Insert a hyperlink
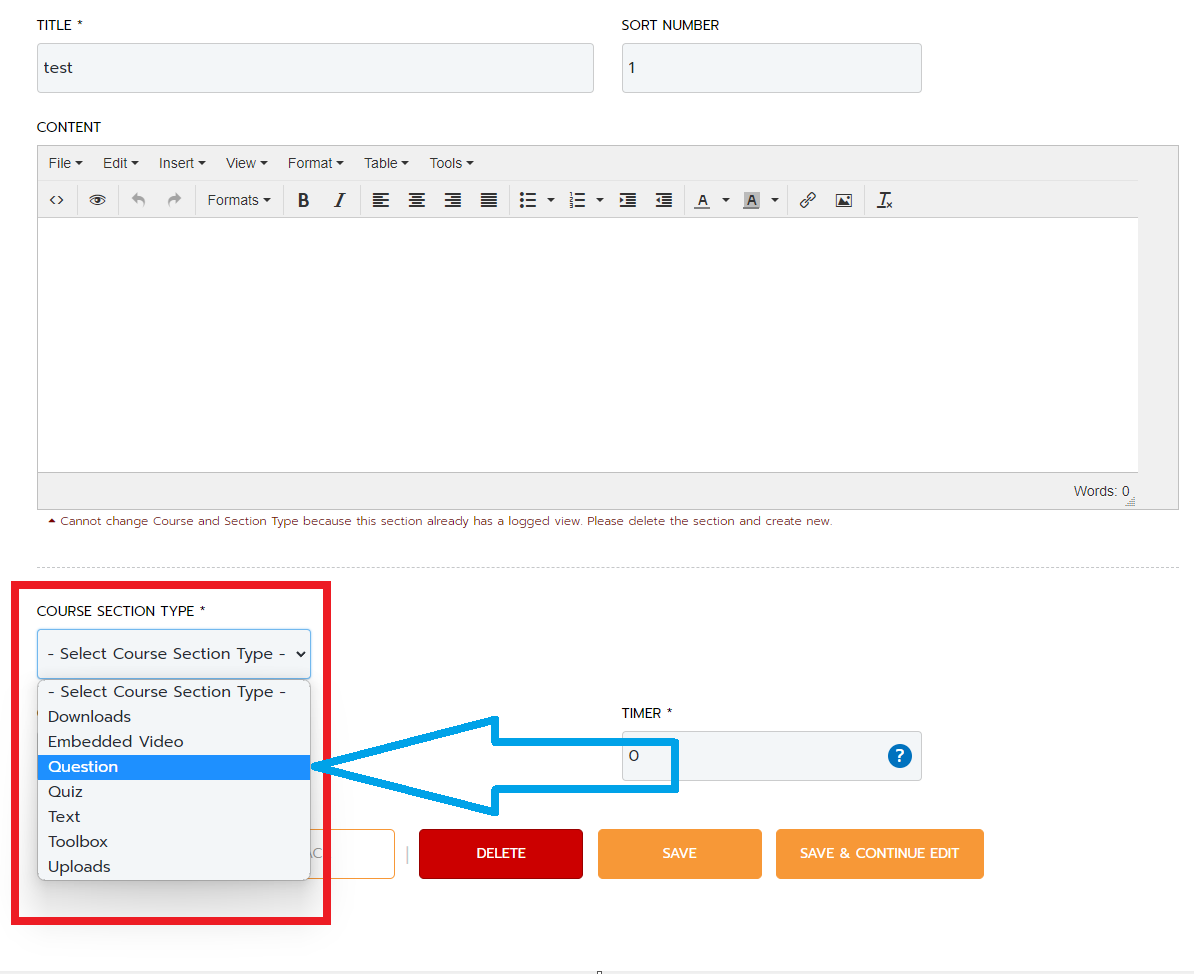Image resolution: width=1194 pixels, height=974 pixels. point(807,200)
